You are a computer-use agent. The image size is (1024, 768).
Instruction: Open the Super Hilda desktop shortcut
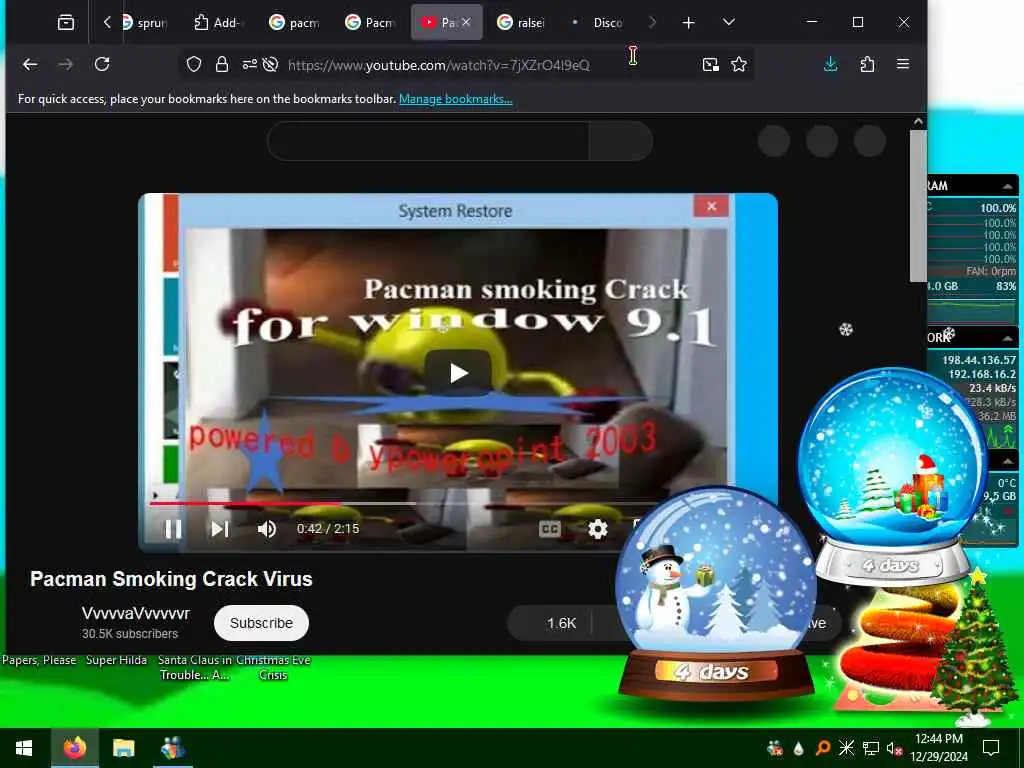pyautogui.click(x=116, y=660)
